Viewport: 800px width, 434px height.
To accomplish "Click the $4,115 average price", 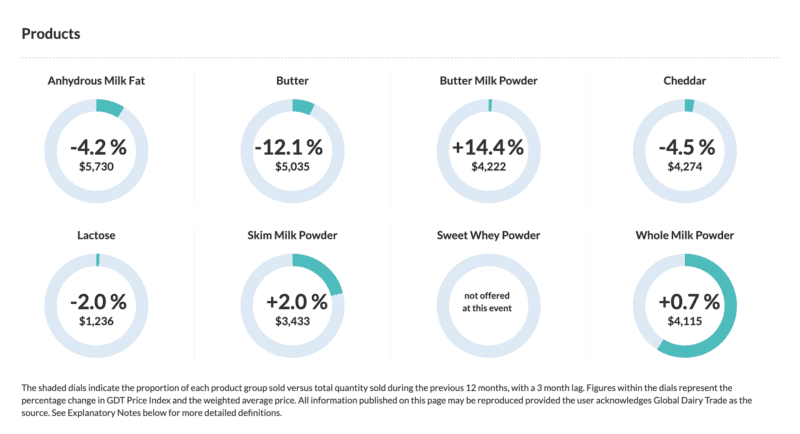I will 686,322.
